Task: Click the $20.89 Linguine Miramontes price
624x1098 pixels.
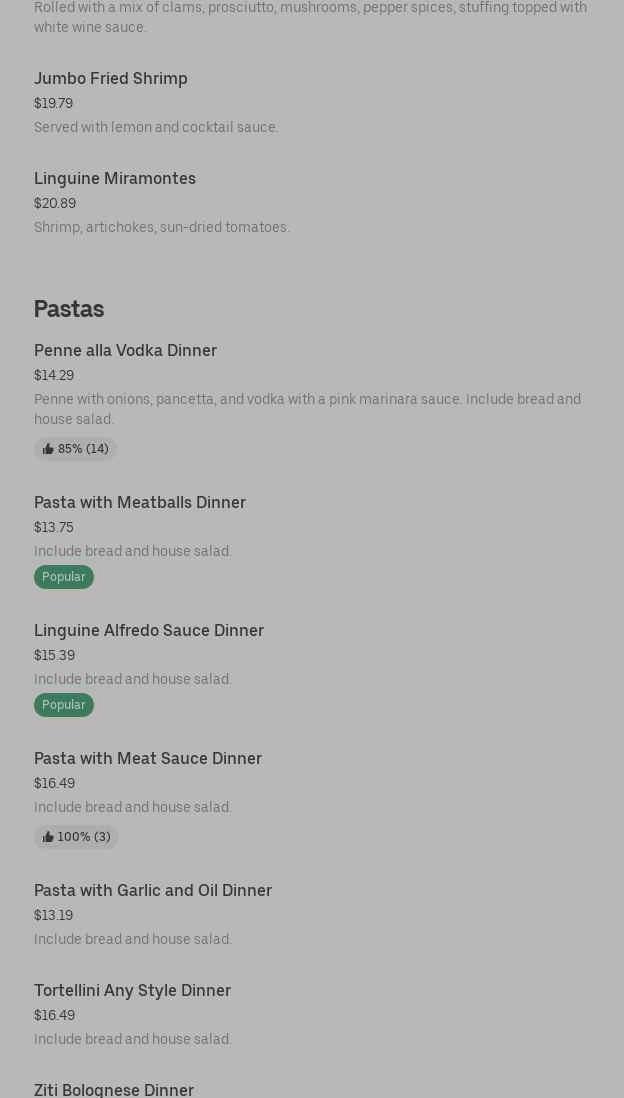Action: tap(55, 203)
